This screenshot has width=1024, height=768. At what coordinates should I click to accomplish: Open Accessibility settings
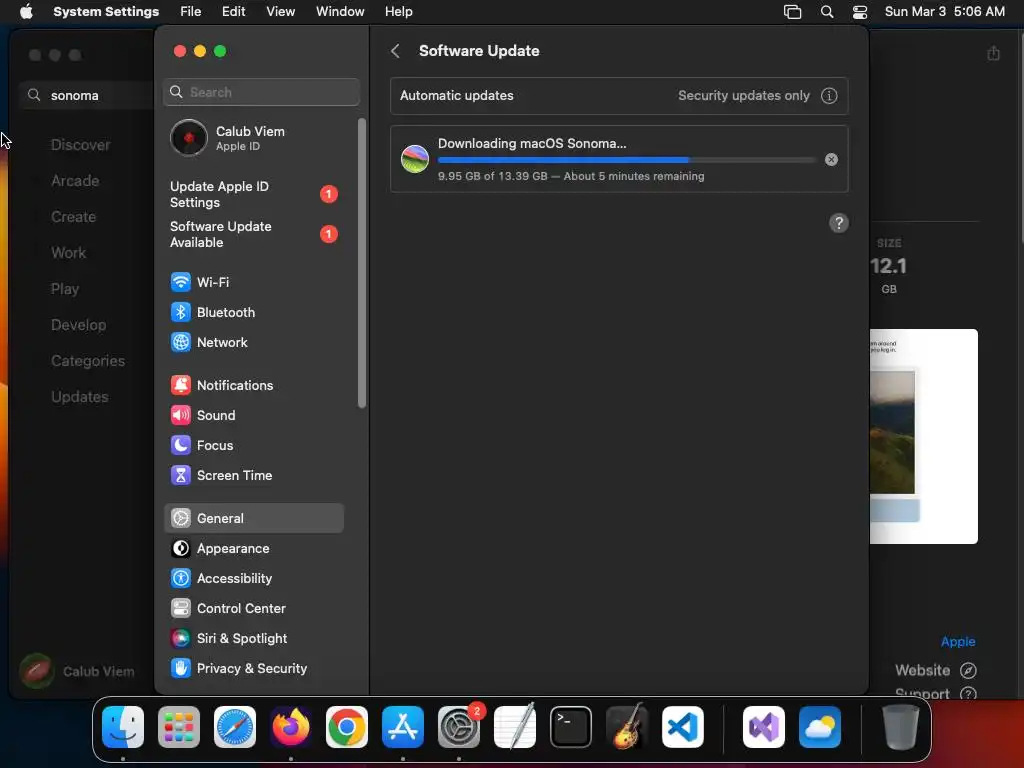coord(253,579)
